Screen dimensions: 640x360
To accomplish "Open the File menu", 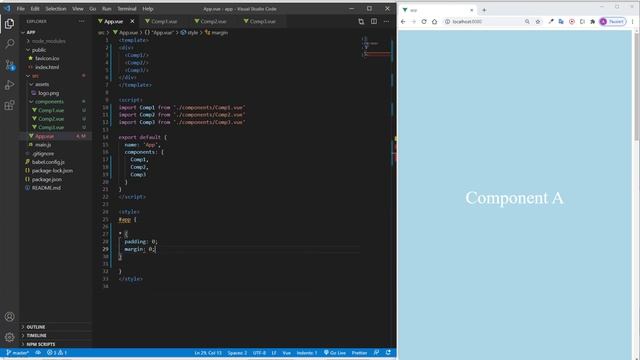I will (20, 9).
